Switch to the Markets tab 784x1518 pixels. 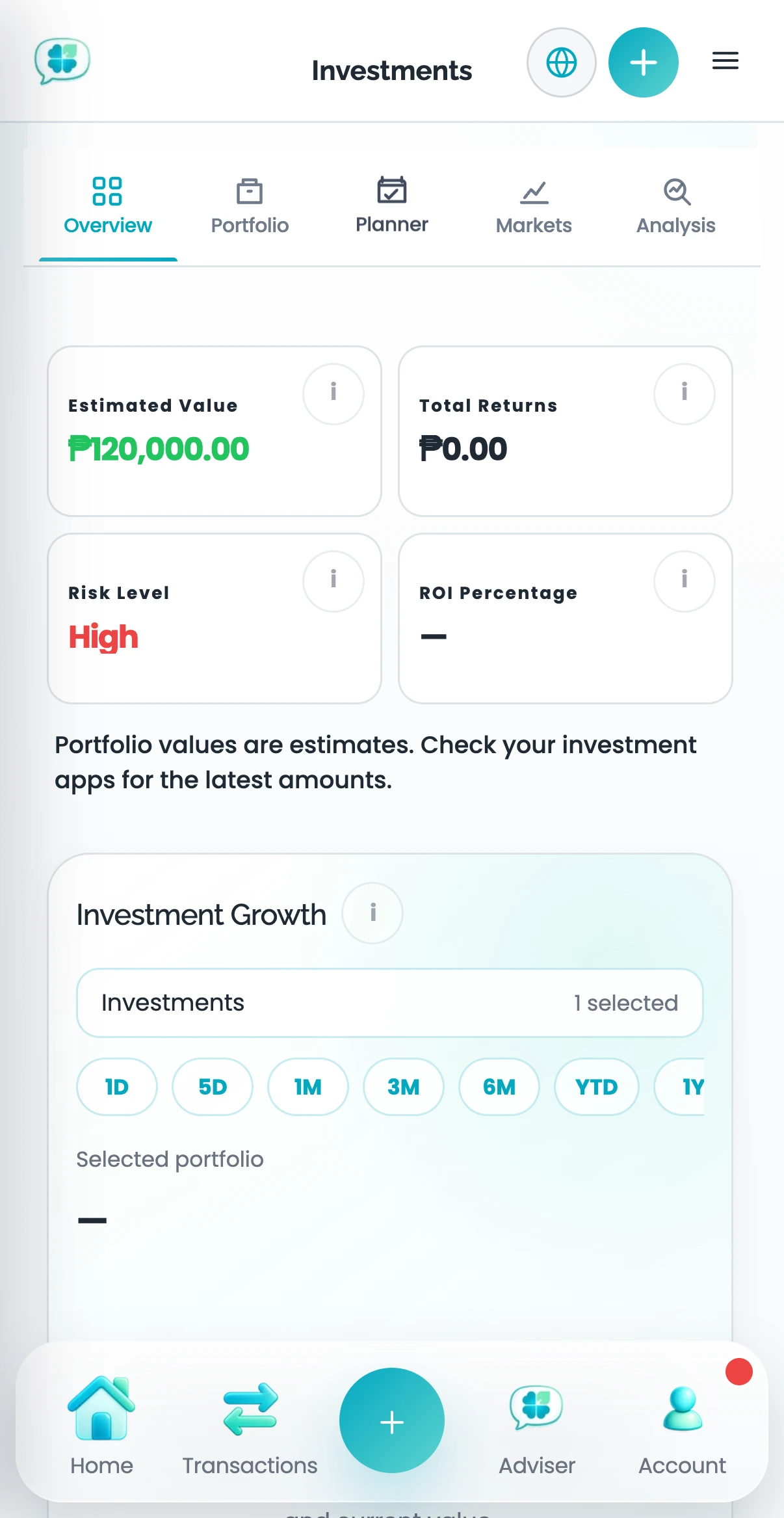[534, 207]
